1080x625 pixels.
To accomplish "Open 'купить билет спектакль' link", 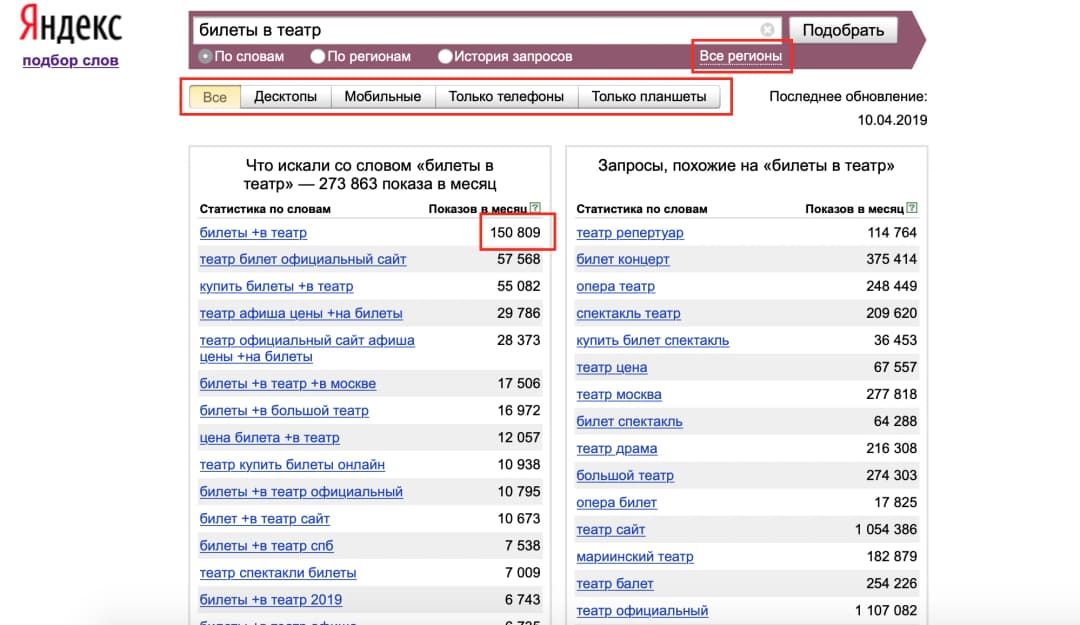I will pyautogui.click(x=652, y=340).
